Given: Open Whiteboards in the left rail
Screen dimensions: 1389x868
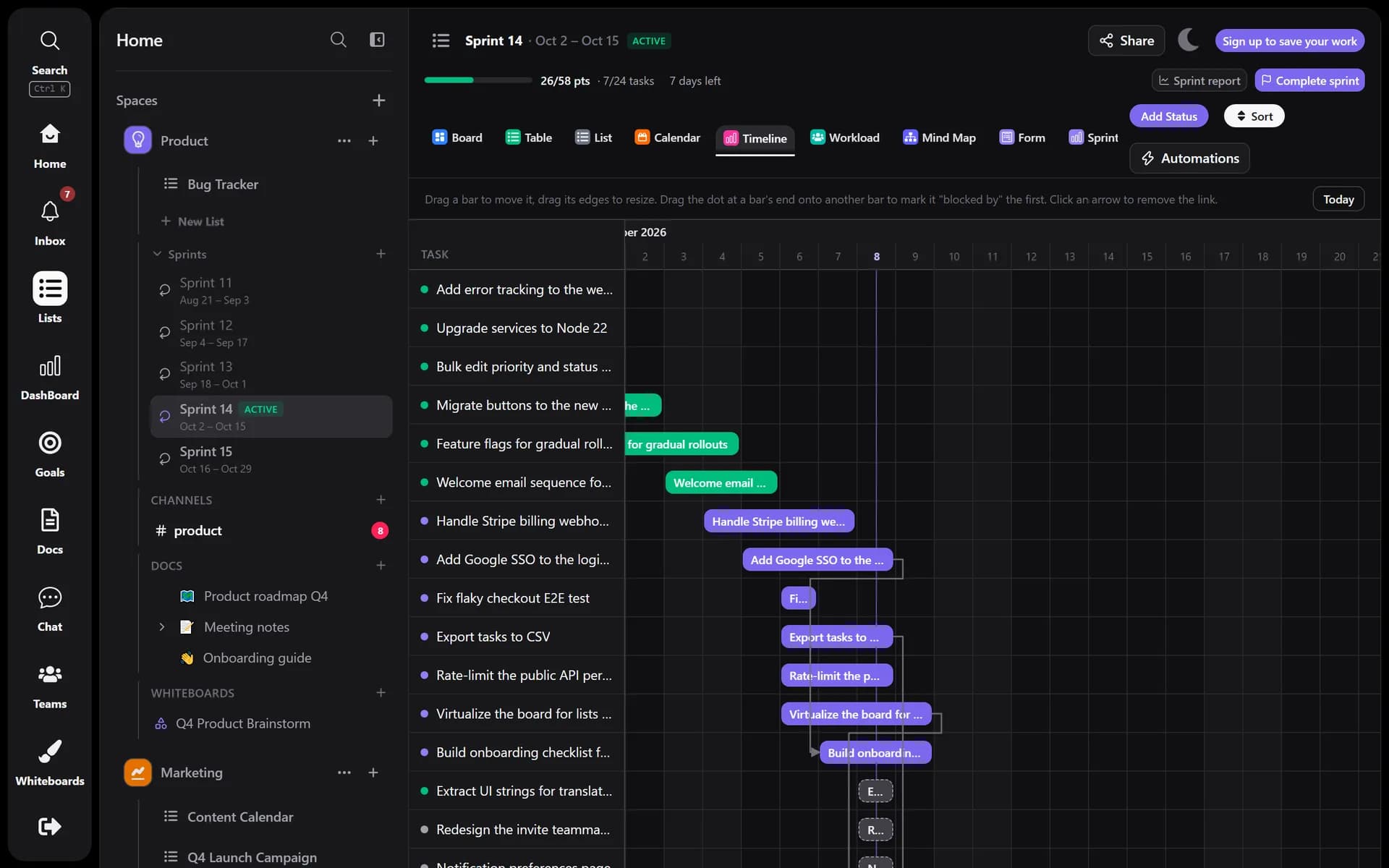Looking at the screenshot, I should (49, 762).
